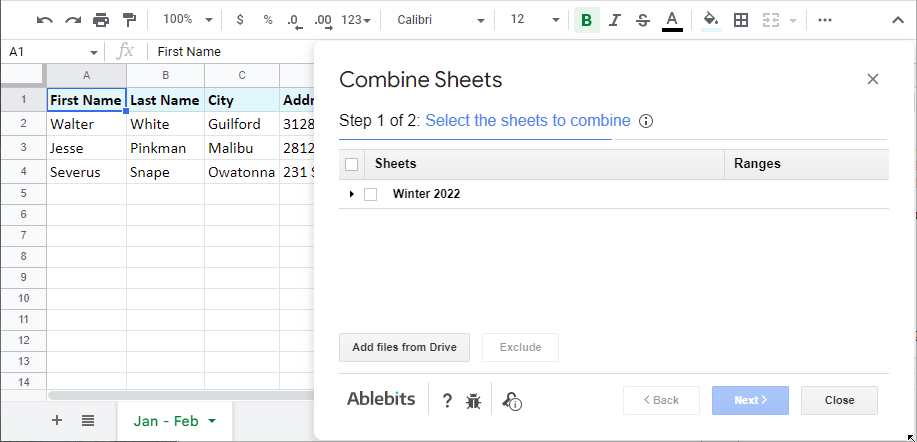The width and height of the screenshot is (917, 442).
Task: Select the paint format roller icon
Action: tap(128, 20)
